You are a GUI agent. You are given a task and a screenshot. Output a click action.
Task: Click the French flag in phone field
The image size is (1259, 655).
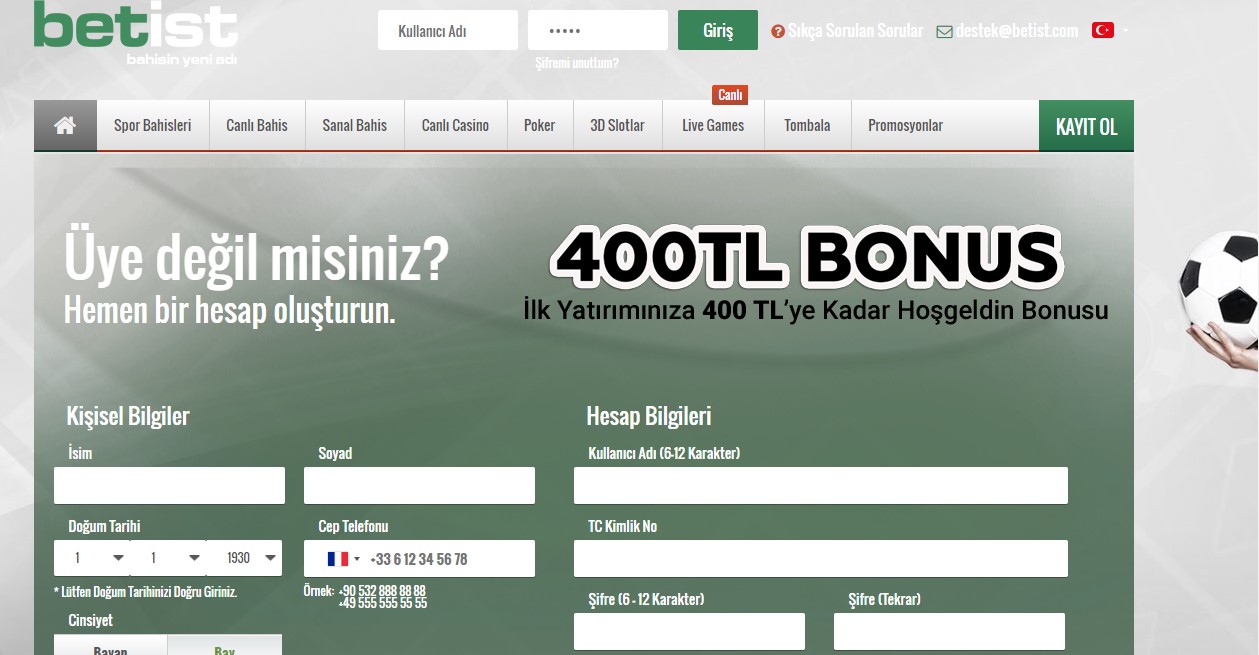click(337, 559)
